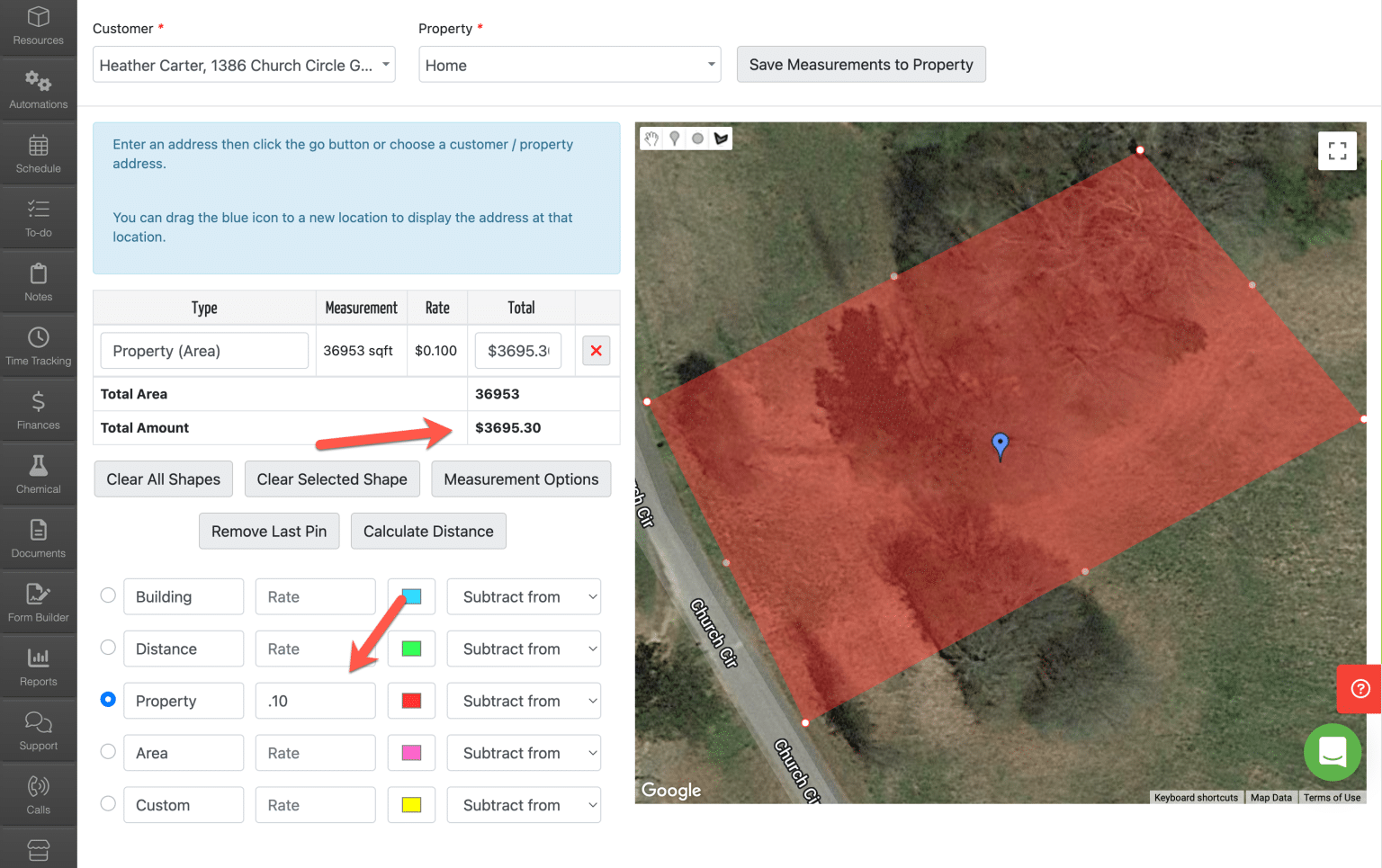Viewport: 1382px width, 868px height.
Task: Open the Property dropdown showing Home
Action: (569, 64)
